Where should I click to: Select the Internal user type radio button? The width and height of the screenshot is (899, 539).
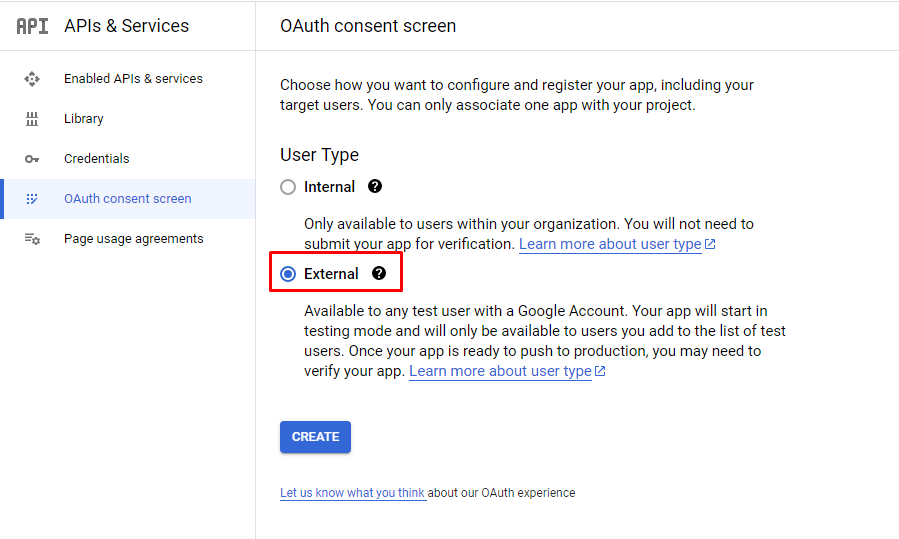(288, 187)
